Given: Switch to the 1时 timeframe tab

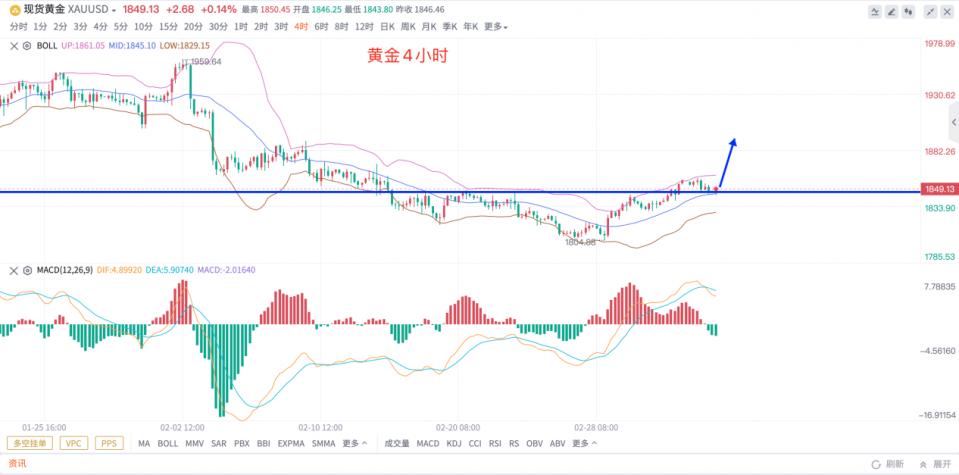Looking at the screenshot, I should (241, 26).
